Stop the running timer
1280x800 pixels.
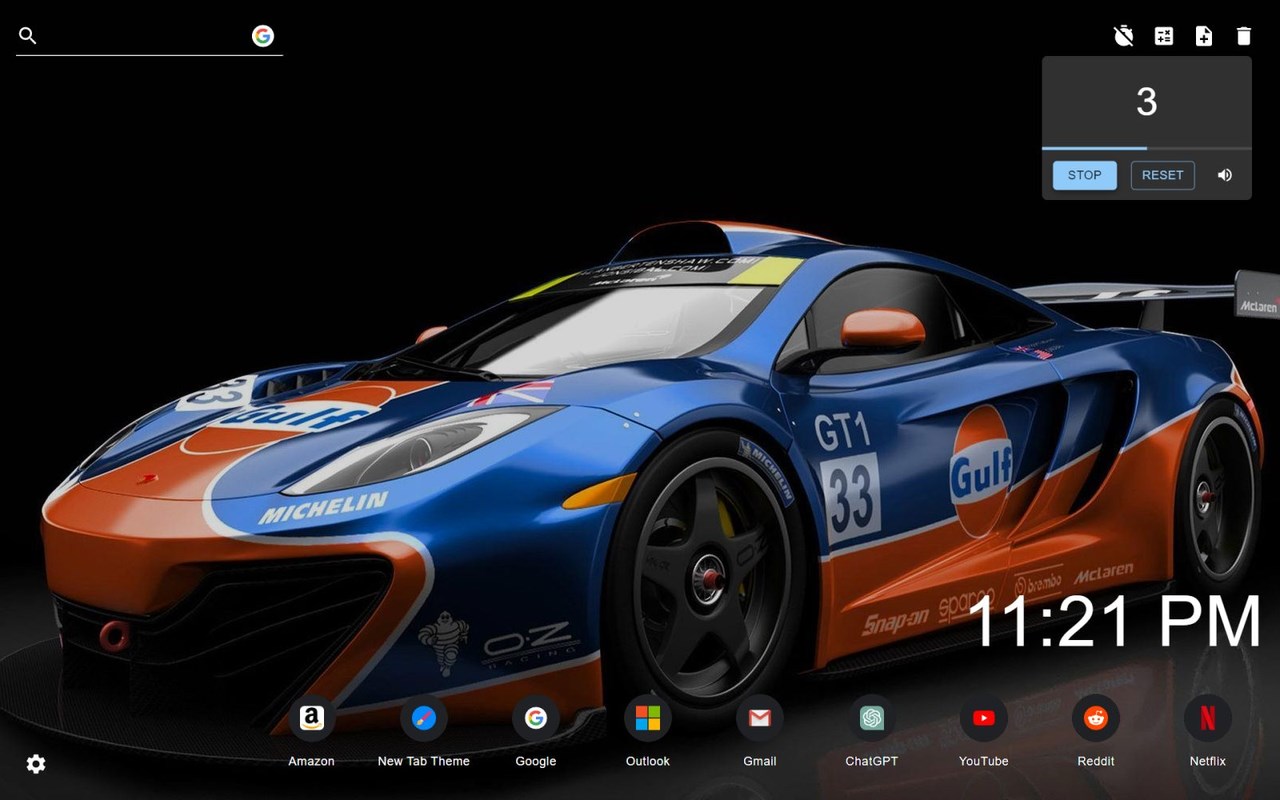pyautogui.click(x=1085, y=175)
